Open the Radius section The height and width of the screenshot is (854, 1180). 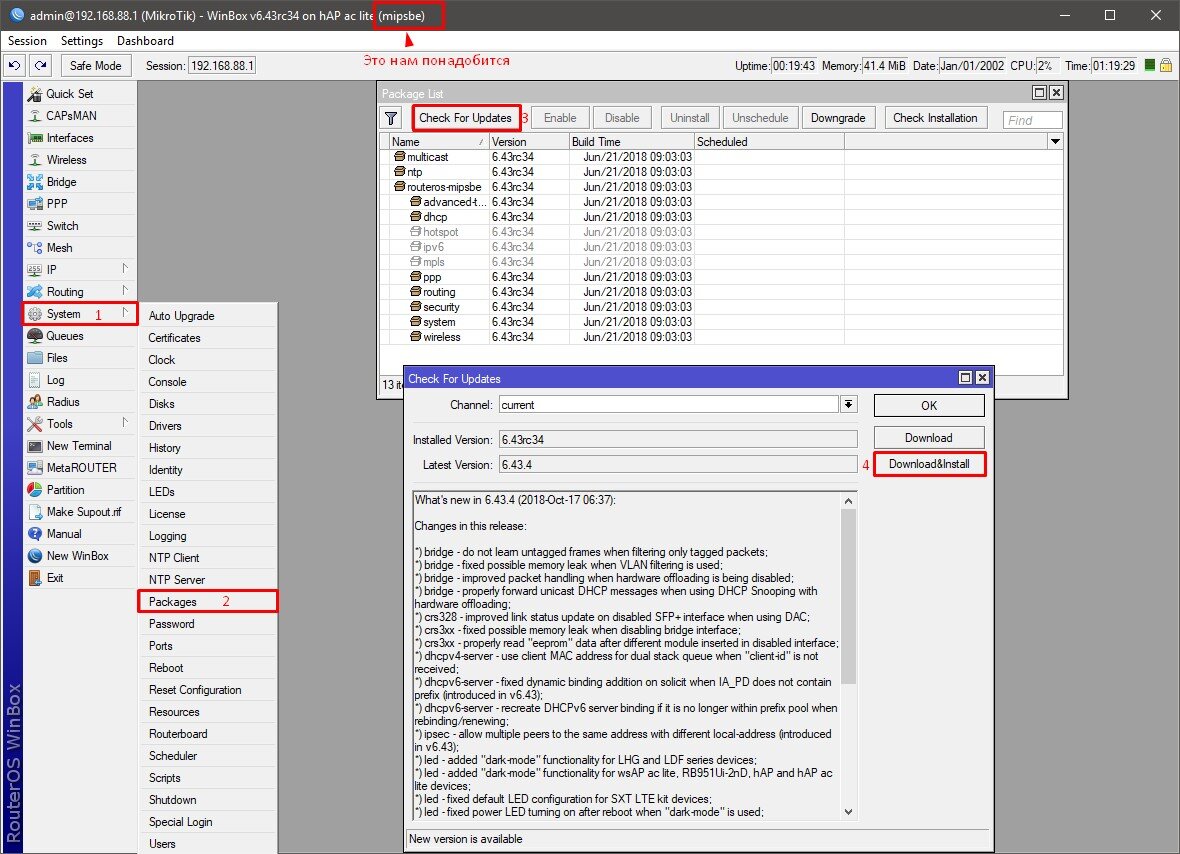(x=62, y=402)
